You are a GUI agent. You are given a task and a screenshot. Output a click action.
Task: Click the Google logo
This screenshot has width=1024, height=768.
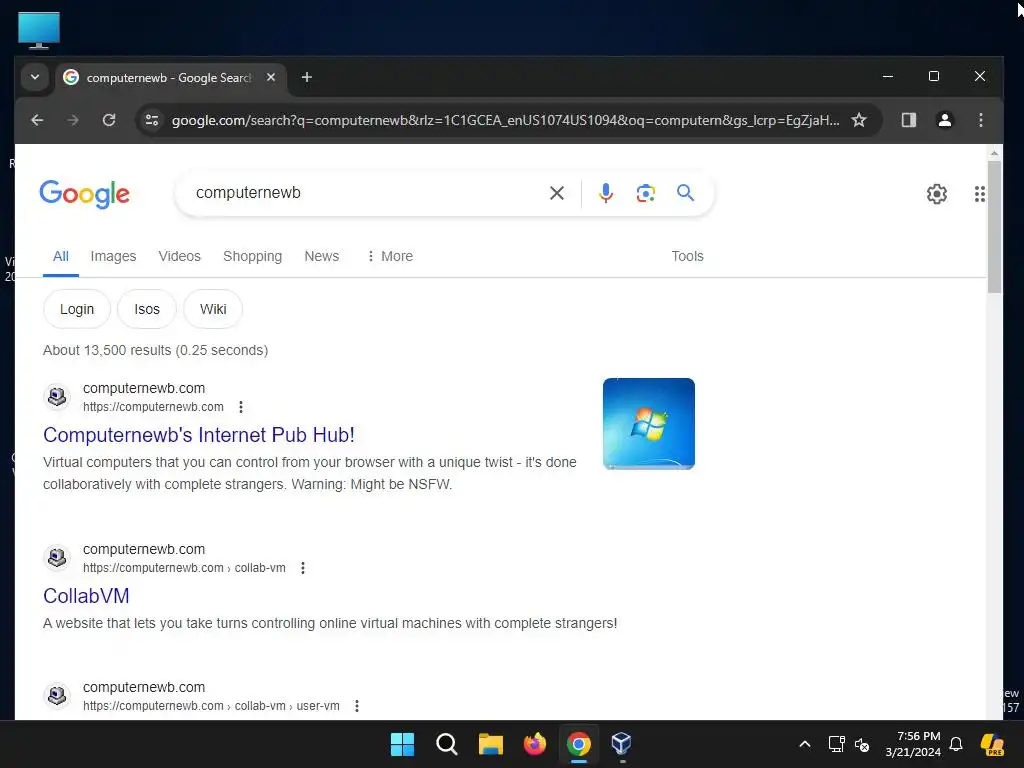(x=85, y=194)
